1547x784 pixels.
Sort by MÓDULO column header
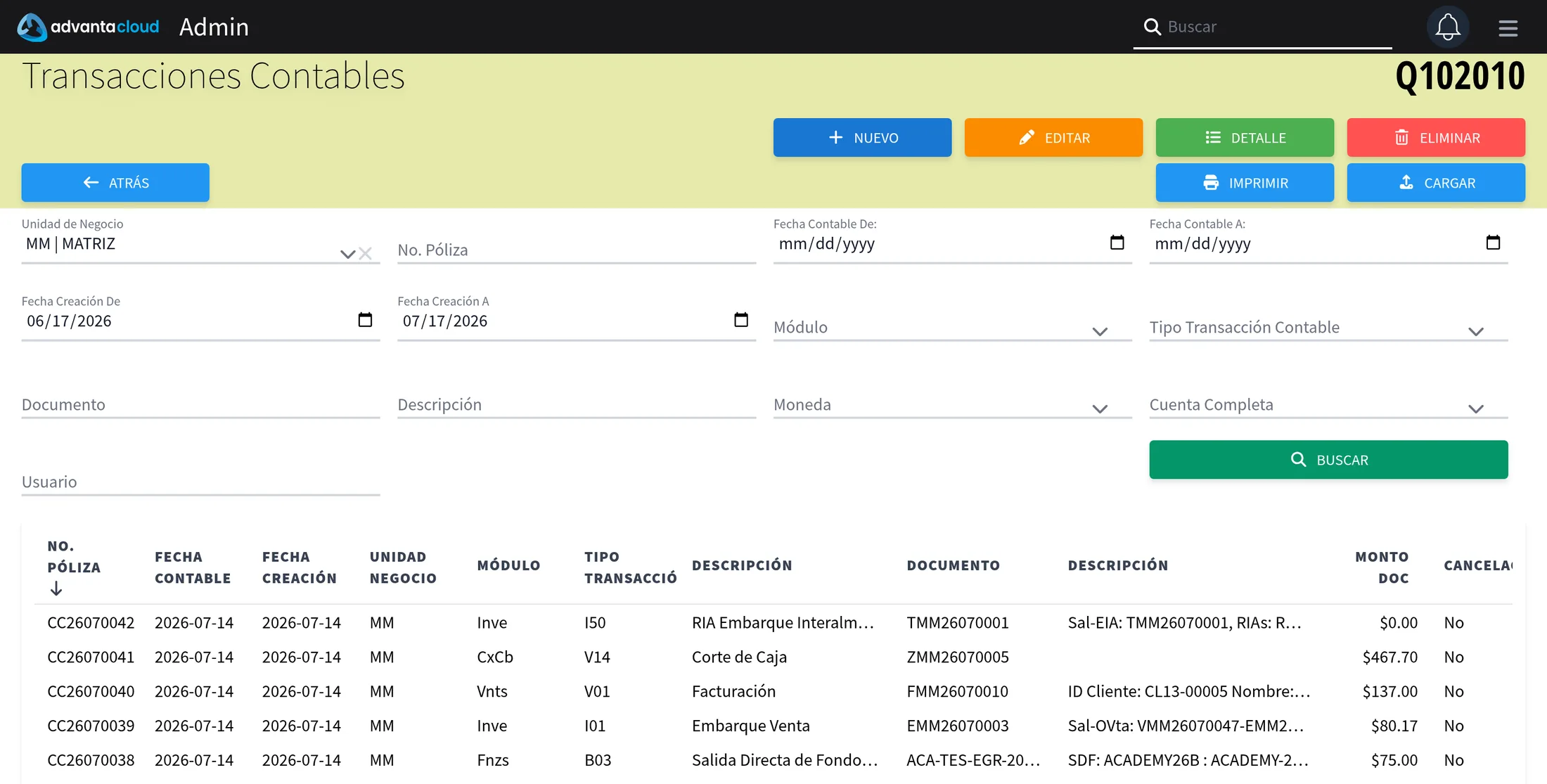(x=508, y=565)
